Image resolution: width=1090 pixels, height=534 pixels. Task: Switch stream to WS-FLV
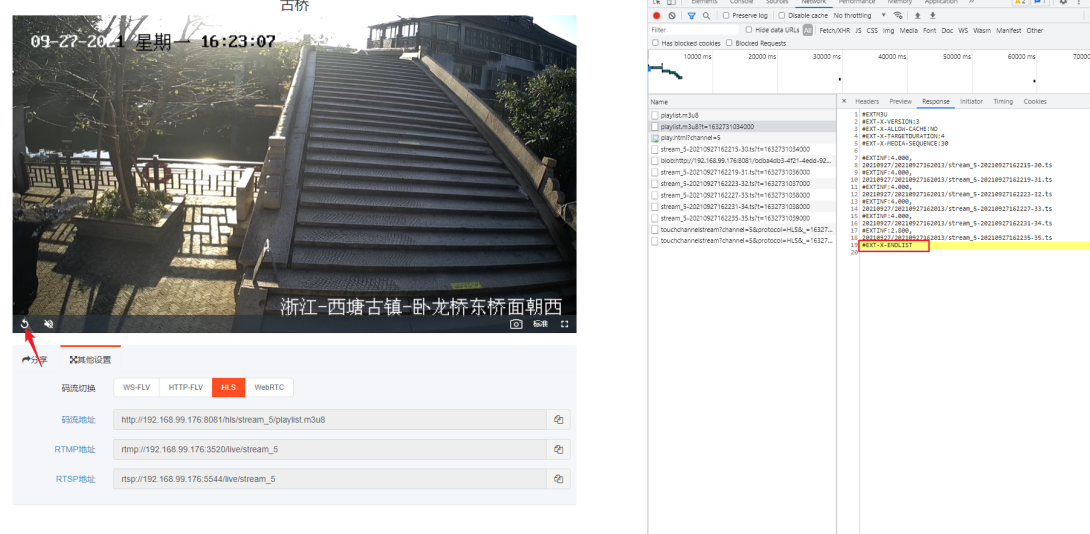[x=136, y=387]
